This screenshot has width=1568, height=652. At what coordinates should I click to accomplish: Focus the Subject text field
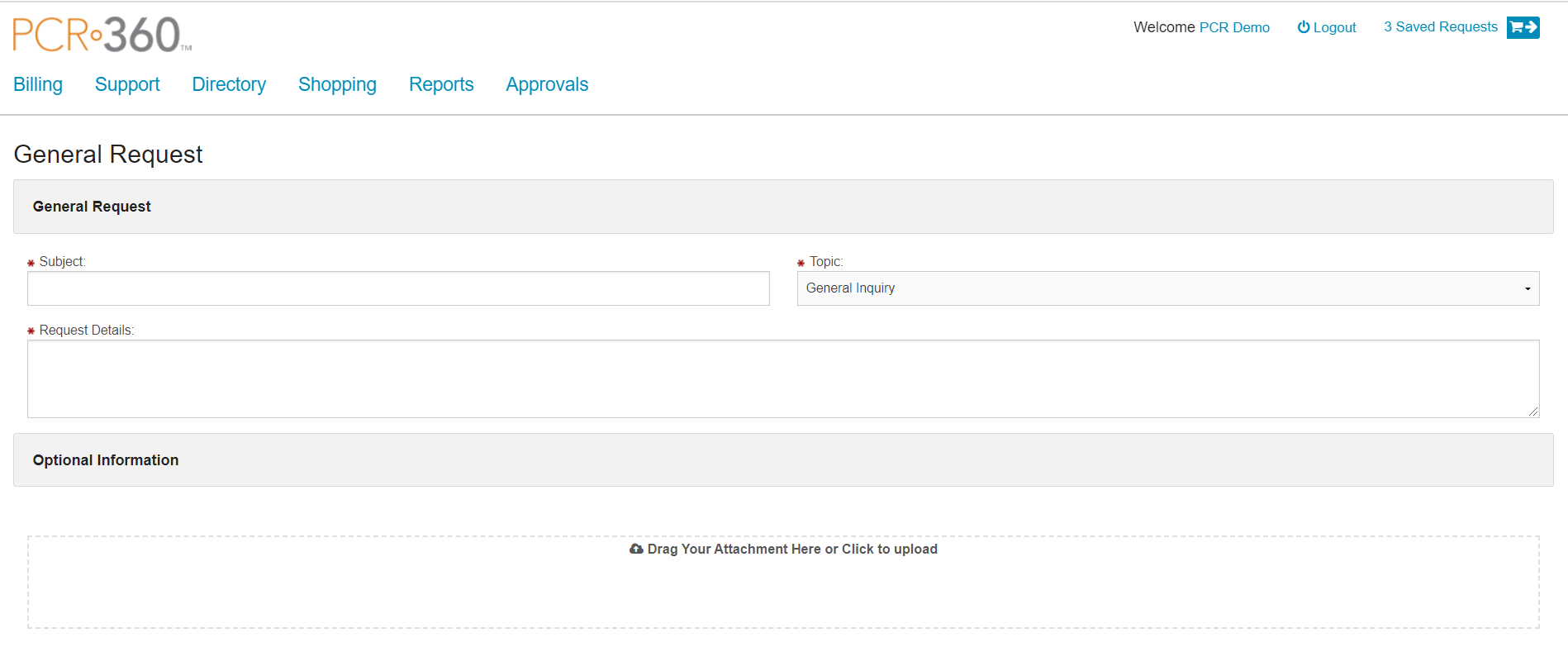398,288
